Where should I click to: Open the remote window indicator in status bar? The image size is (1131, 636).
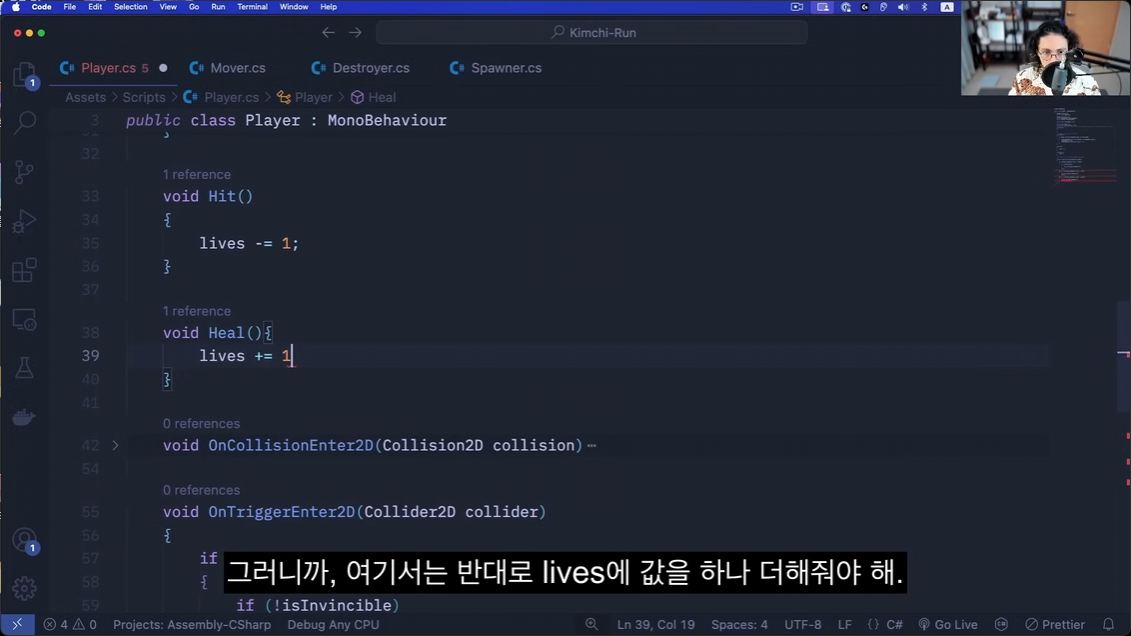(17, 624)
